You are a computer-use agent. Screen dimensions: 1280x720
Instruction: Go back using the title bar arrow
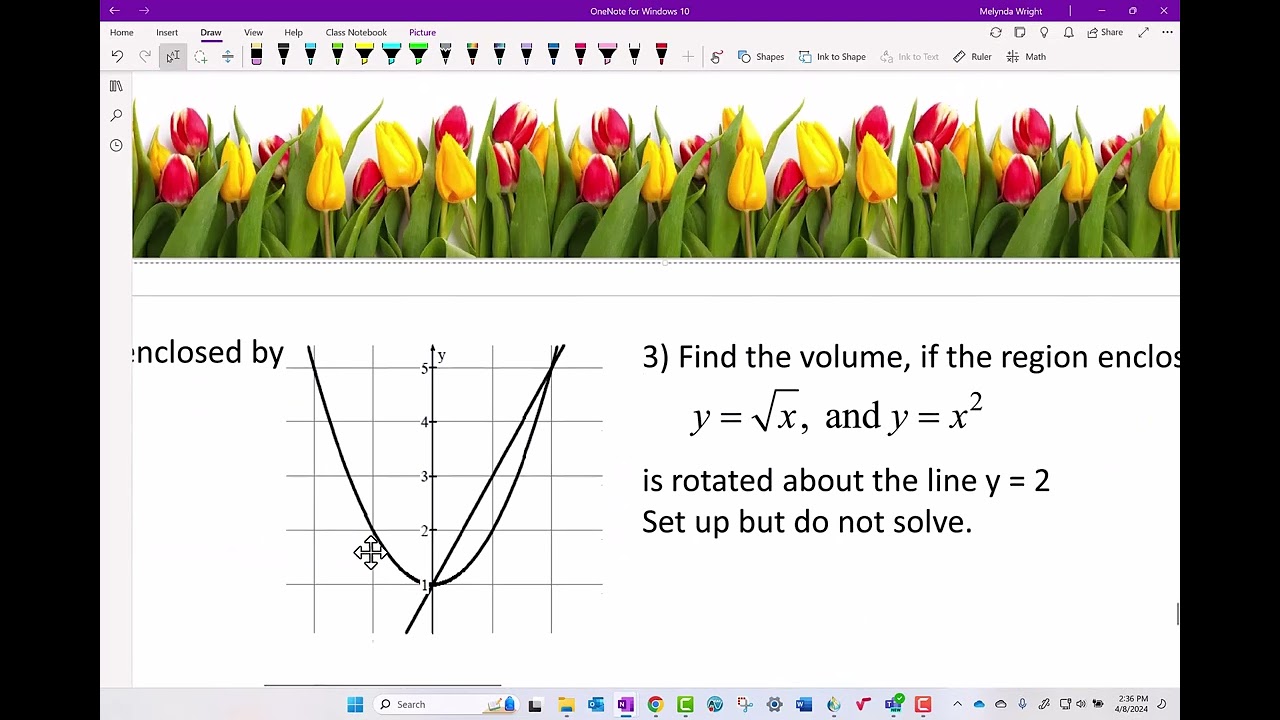(114, 11)
